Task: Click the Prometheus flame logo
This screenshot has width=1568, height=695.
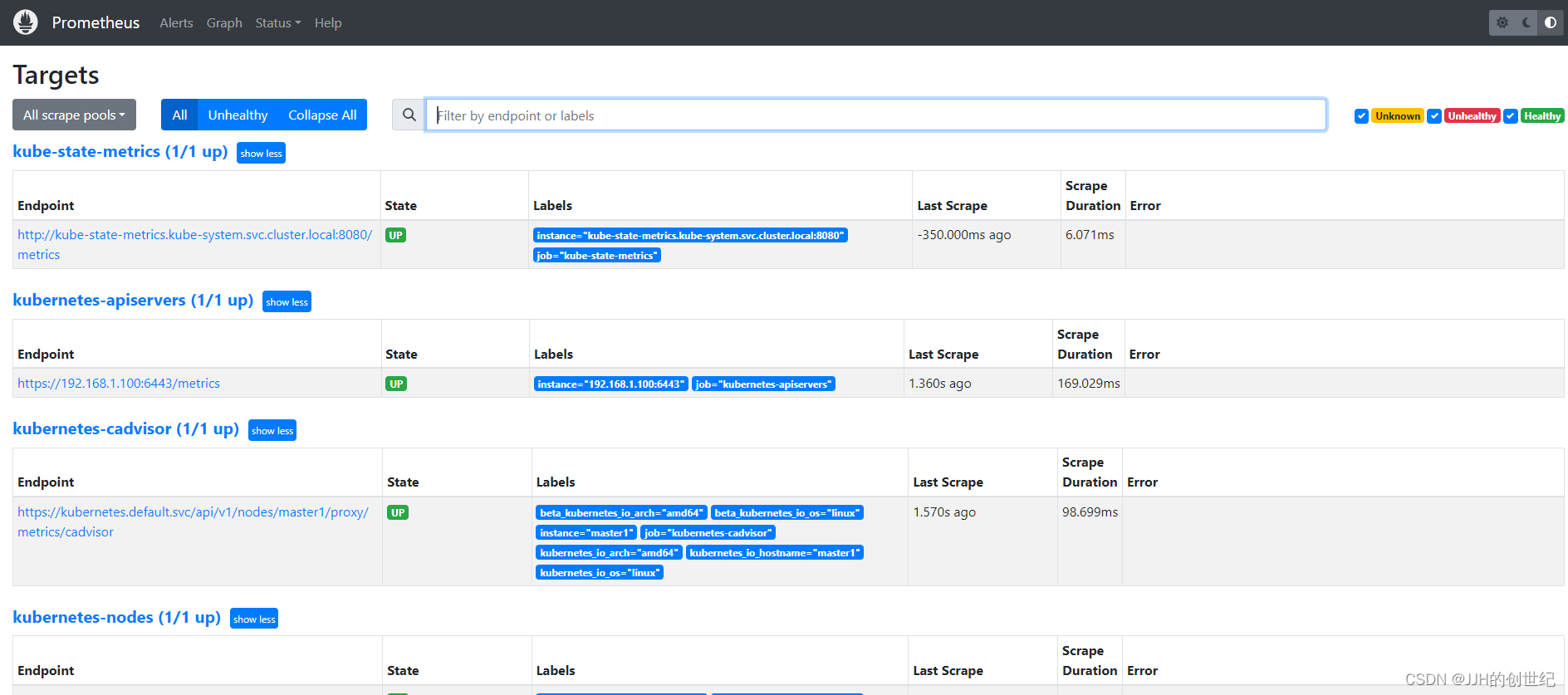Action: click(x=26, y=22)
